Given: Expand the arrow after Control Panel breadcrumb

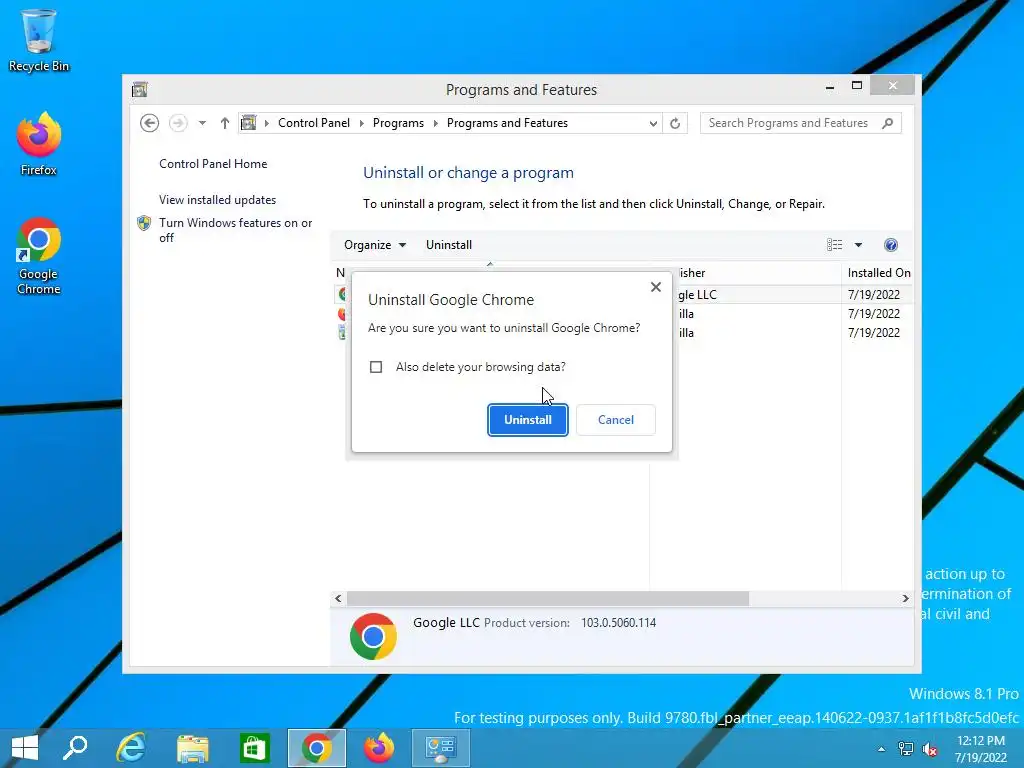Looking at the screenshot, I should click(362, 123).
